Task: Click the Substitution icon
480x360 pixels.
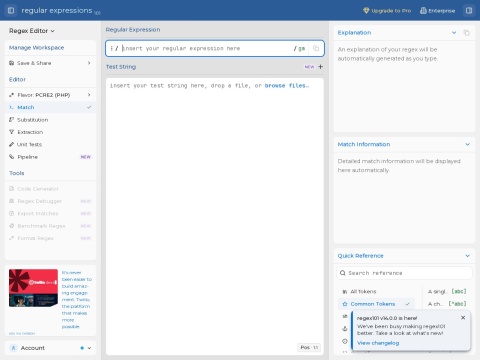Action: pos(11,119)
